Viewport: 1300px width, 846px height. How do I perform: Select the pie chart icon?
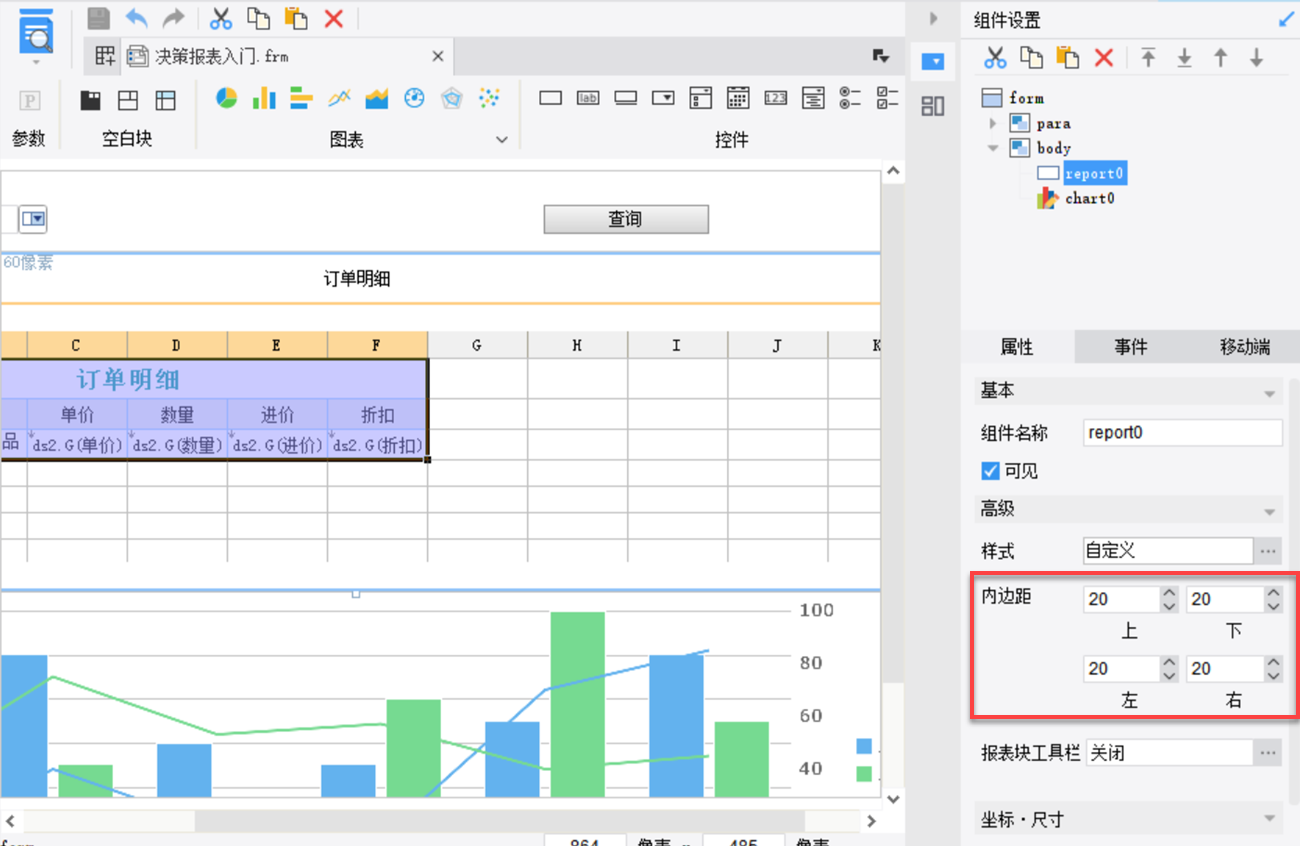[227, 98]
